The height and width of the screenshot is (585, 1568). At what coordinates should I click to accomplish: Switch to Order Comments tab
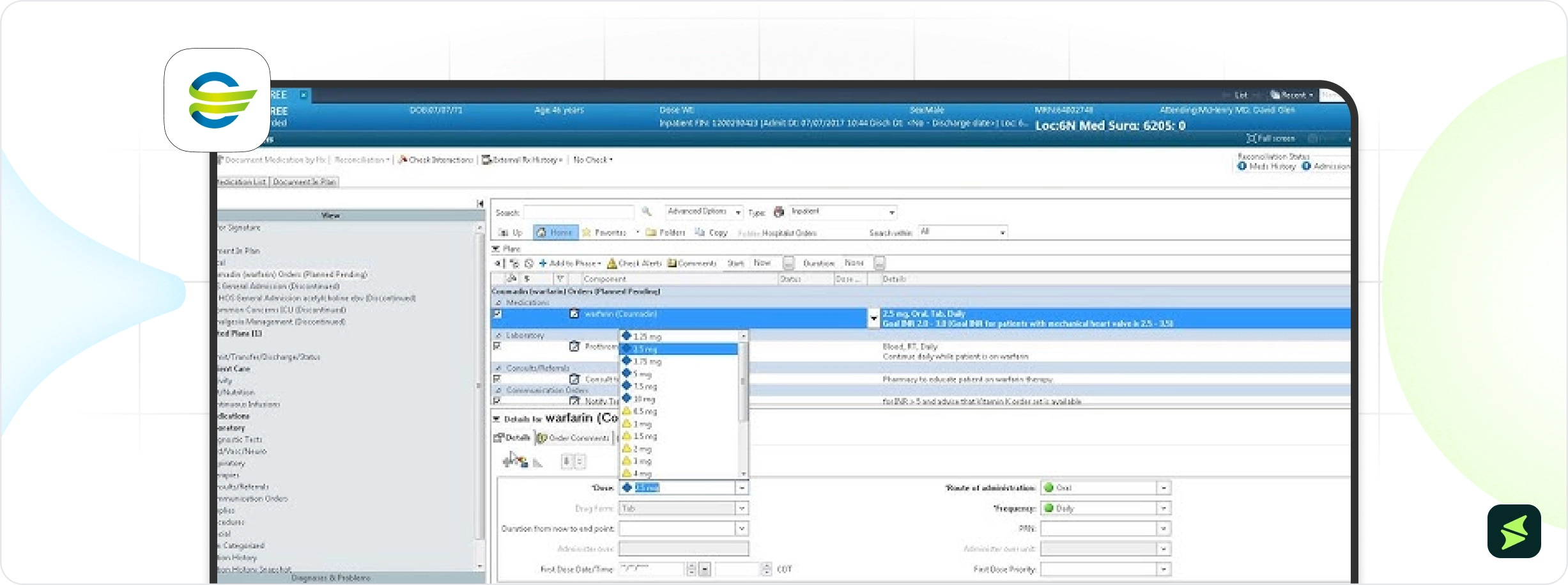coord(573,438)
